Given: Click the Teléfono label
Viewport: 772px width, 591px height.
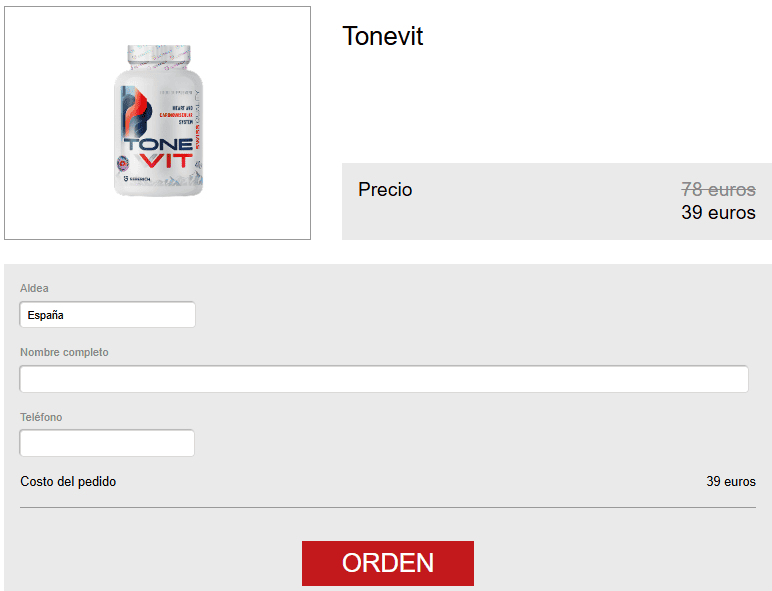Looking at the screenshot, I should pyautogui.click(x=41, y=417).
